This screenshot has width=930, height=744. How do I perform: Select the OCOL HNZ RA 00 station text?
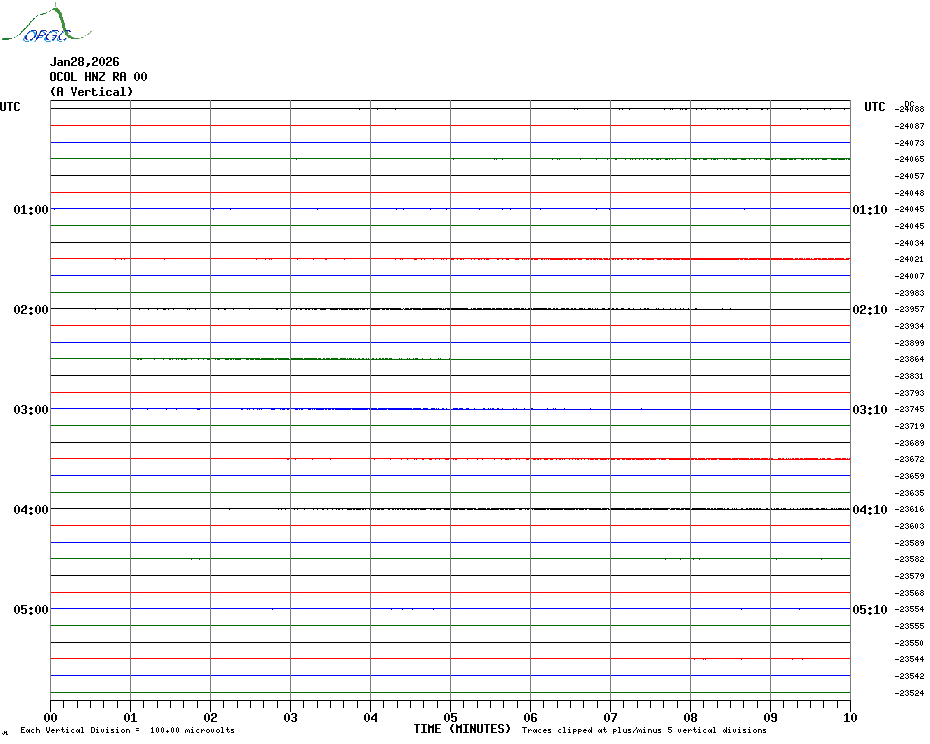click(98, 77)
